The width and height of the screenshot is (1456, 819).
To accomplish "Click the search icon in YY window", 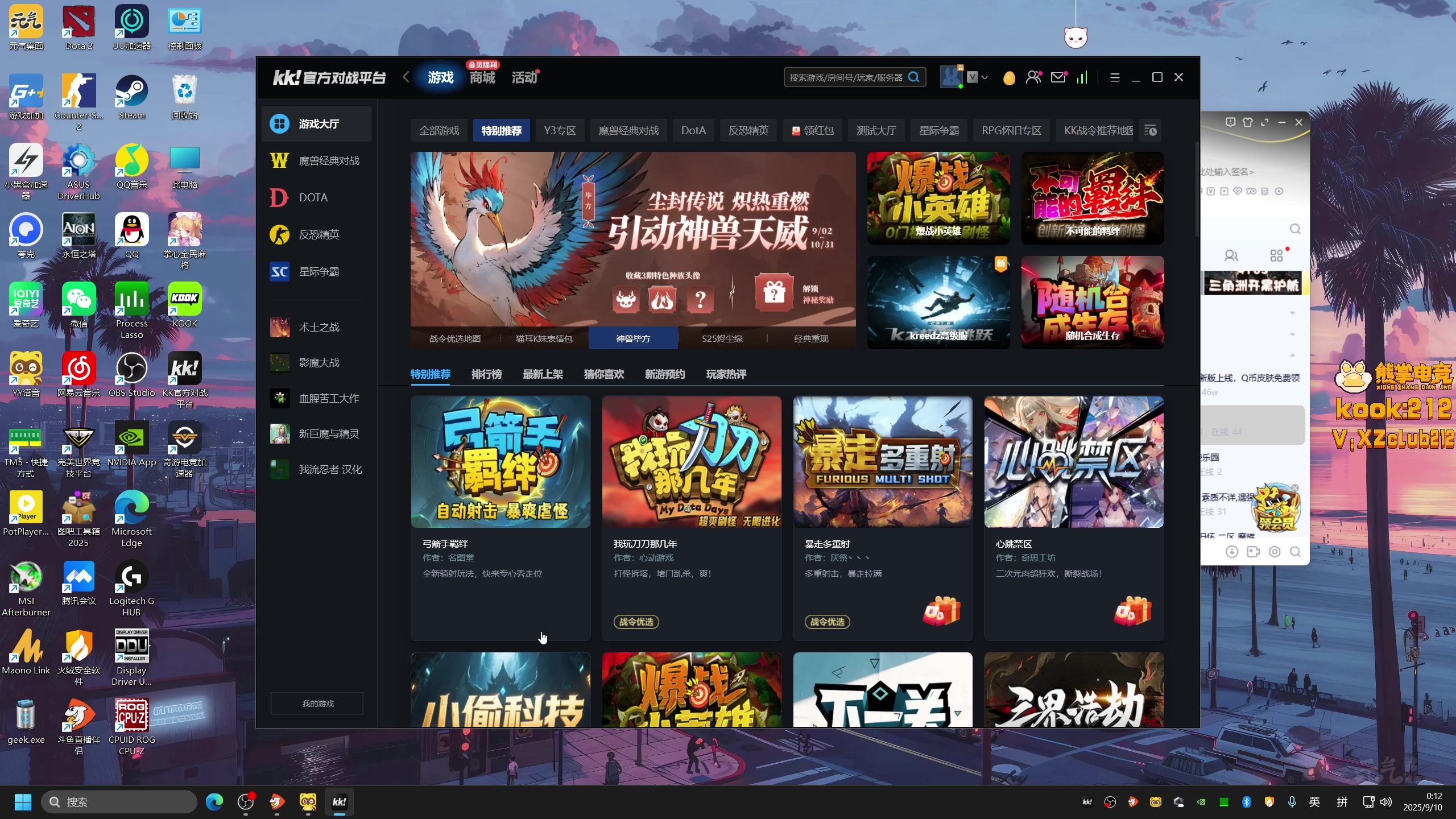I will coord(1295,229).
